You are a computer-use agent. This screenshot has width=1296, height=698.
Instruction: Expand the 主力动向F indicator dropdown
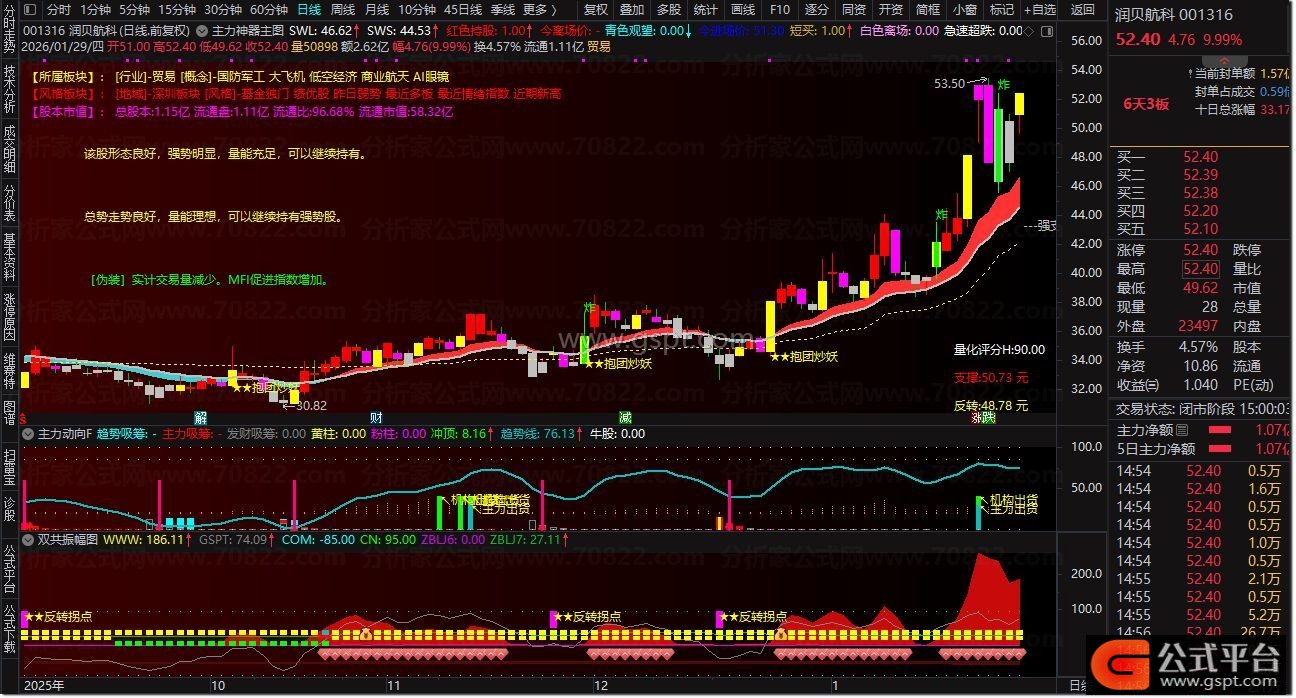pyautogui.click(x=29, y=434)
